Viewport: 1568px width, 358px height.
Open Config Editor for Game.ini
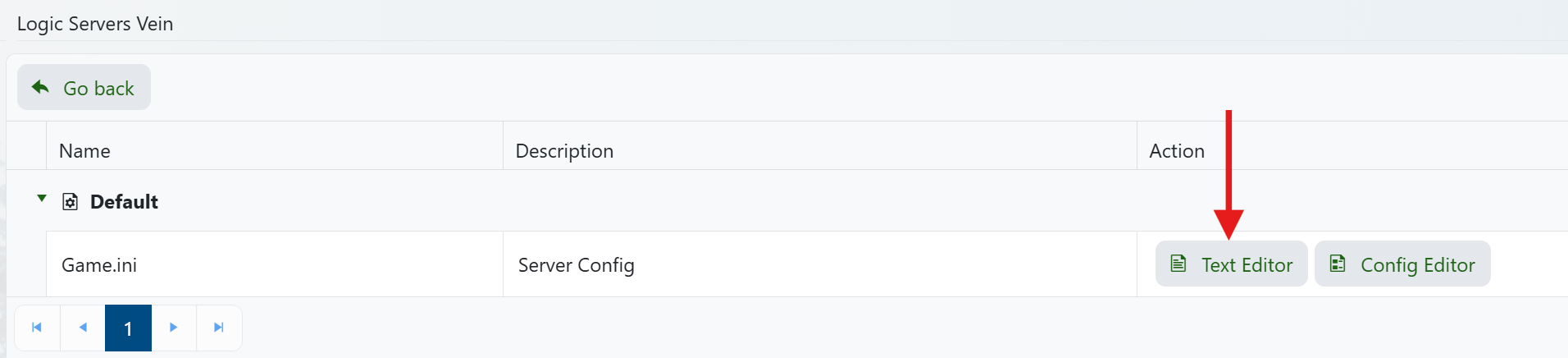pyautogui.click(x=1402, y=264)
